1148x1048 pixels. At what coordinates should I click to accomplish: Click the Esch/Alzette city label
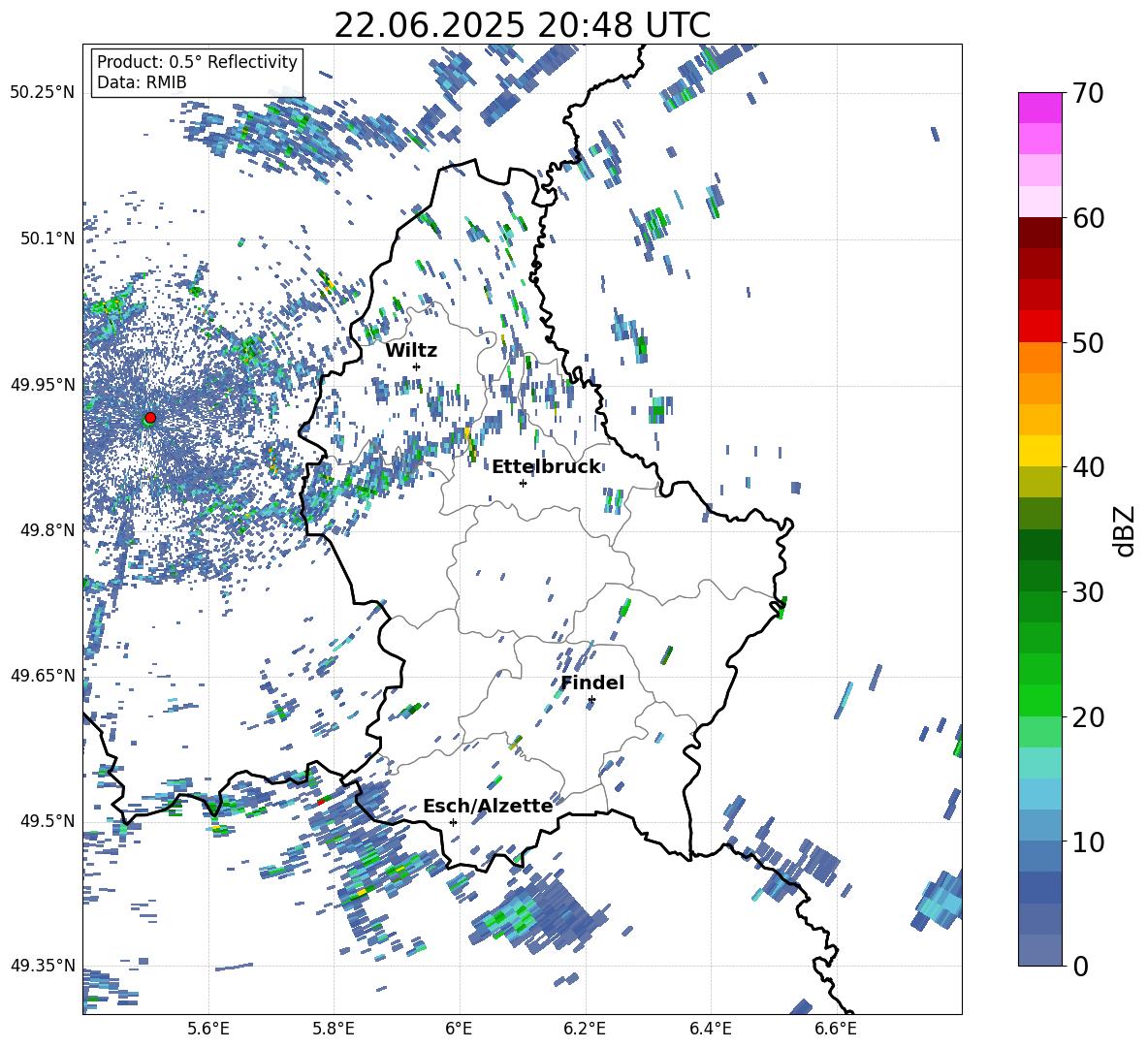point(488,806)
